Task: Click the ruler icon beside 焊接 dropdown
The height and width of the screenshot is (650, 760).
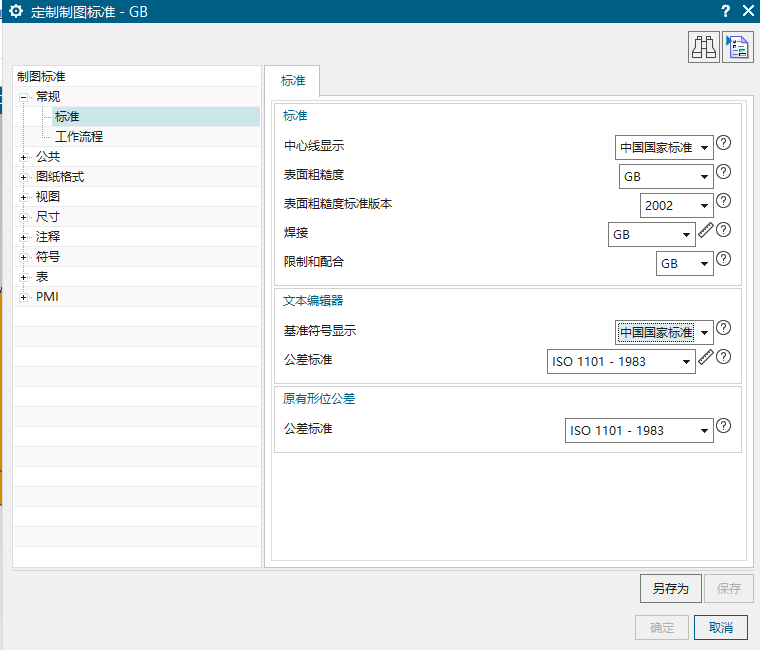Action: (706, 230)
